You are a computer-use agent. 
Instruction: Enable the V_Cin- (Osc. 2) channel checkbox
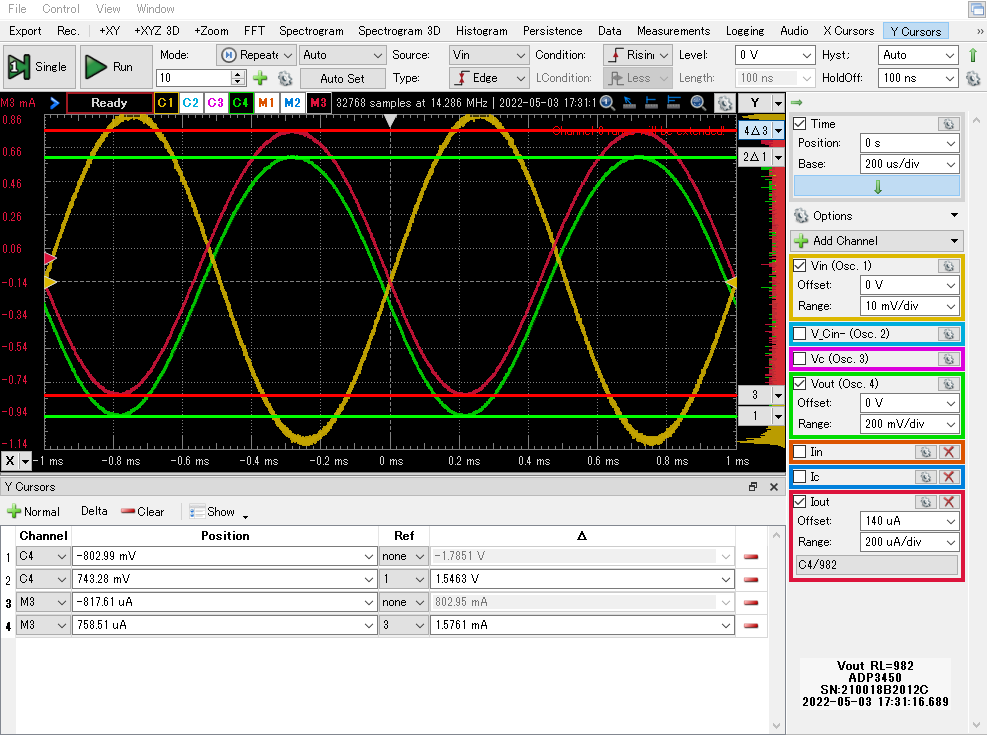tap(800, 334)
